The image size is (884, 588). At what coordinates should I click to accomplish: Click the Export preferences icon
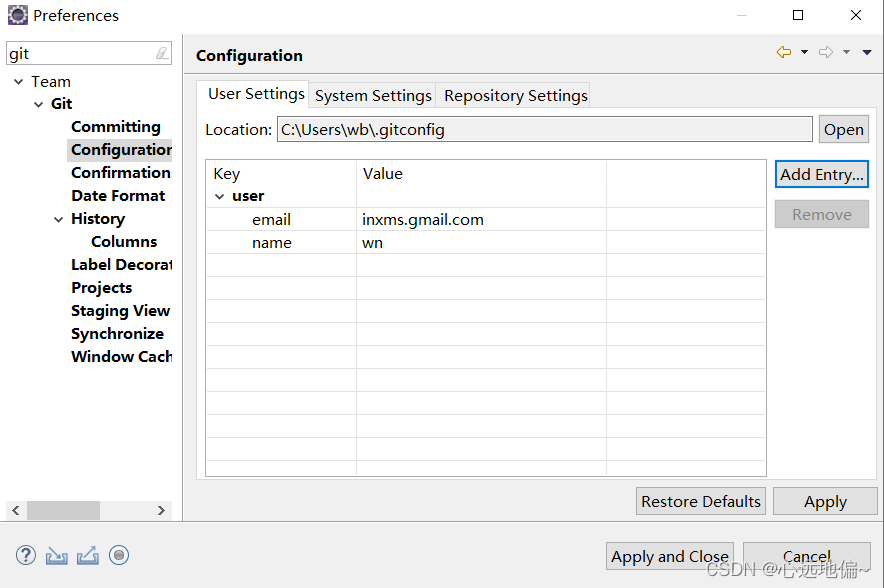tap(87, 556)
